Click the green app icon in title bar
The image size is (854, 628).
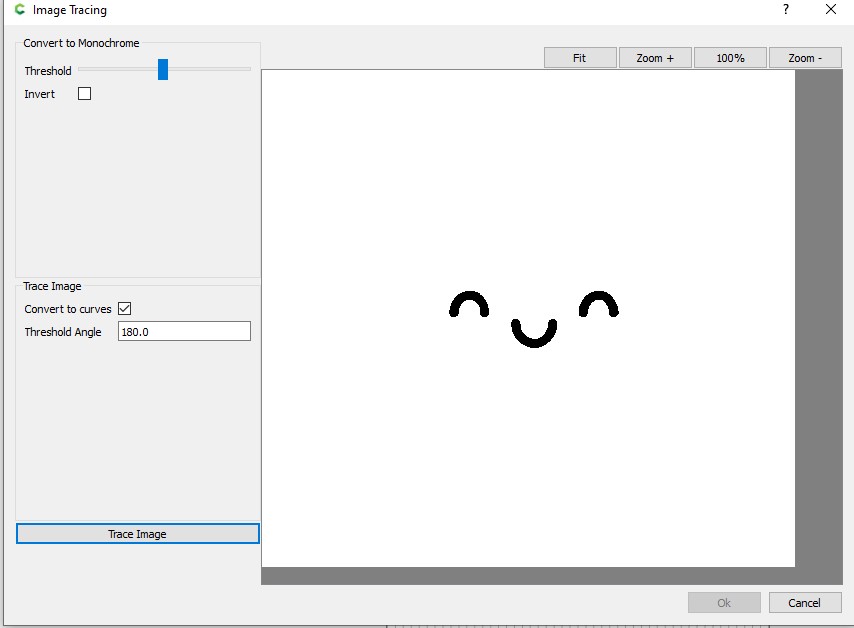tap(19, 10)
